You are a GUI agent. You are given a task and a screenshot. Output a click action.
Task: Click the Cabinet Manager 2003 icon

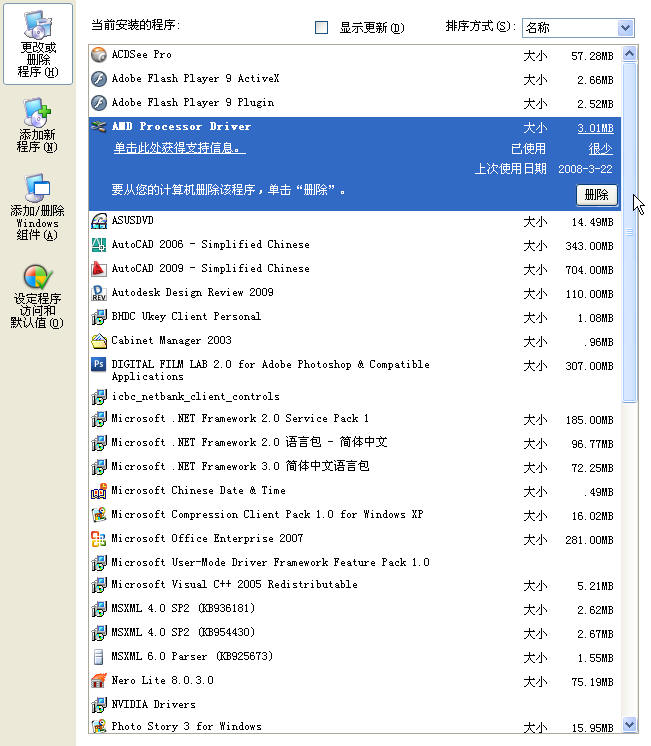click(99, 341)
